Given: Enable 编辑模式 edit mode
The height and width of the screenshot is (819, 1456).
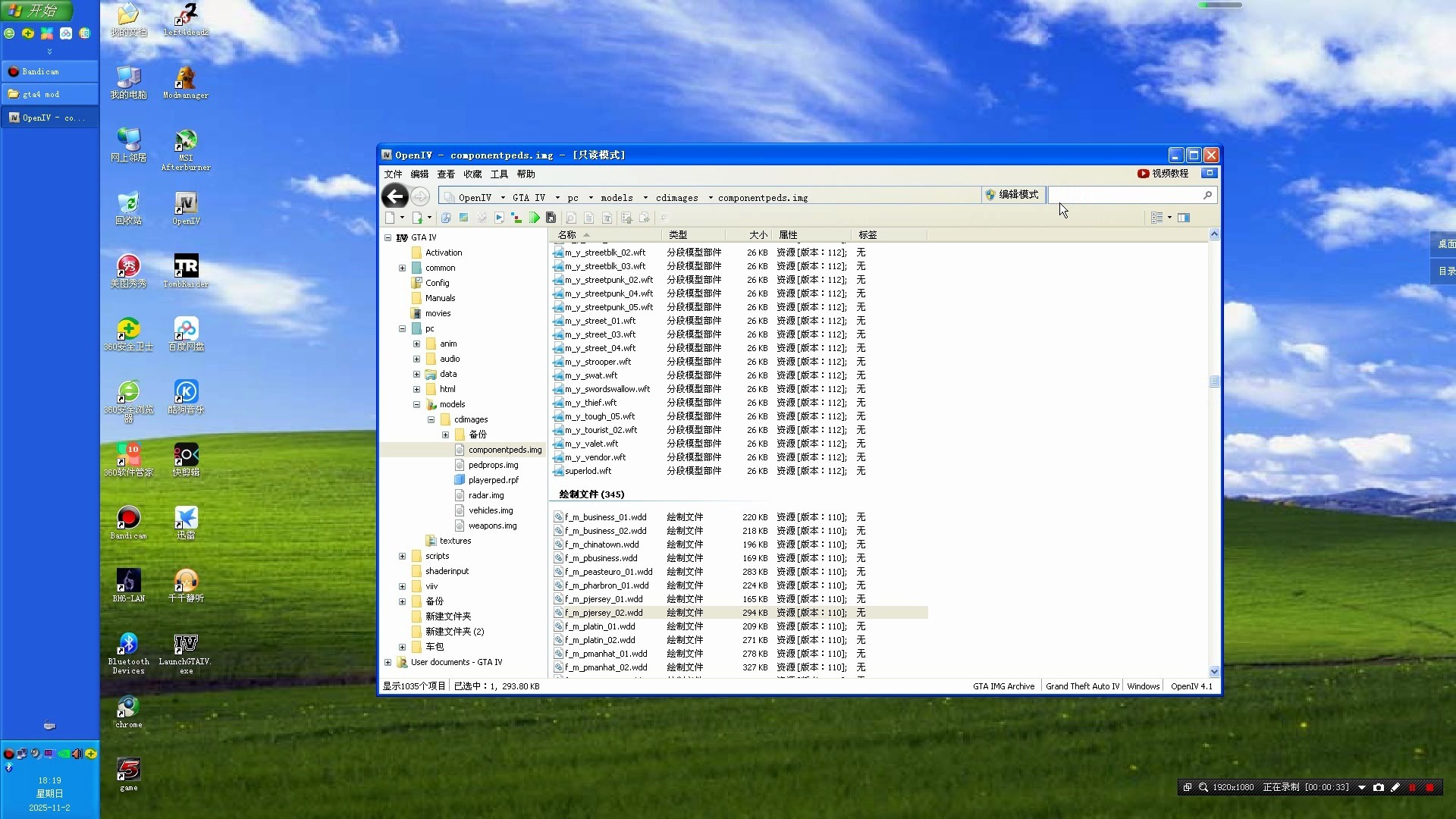Looking at the screenshot, I should (x=1012, y=195).
